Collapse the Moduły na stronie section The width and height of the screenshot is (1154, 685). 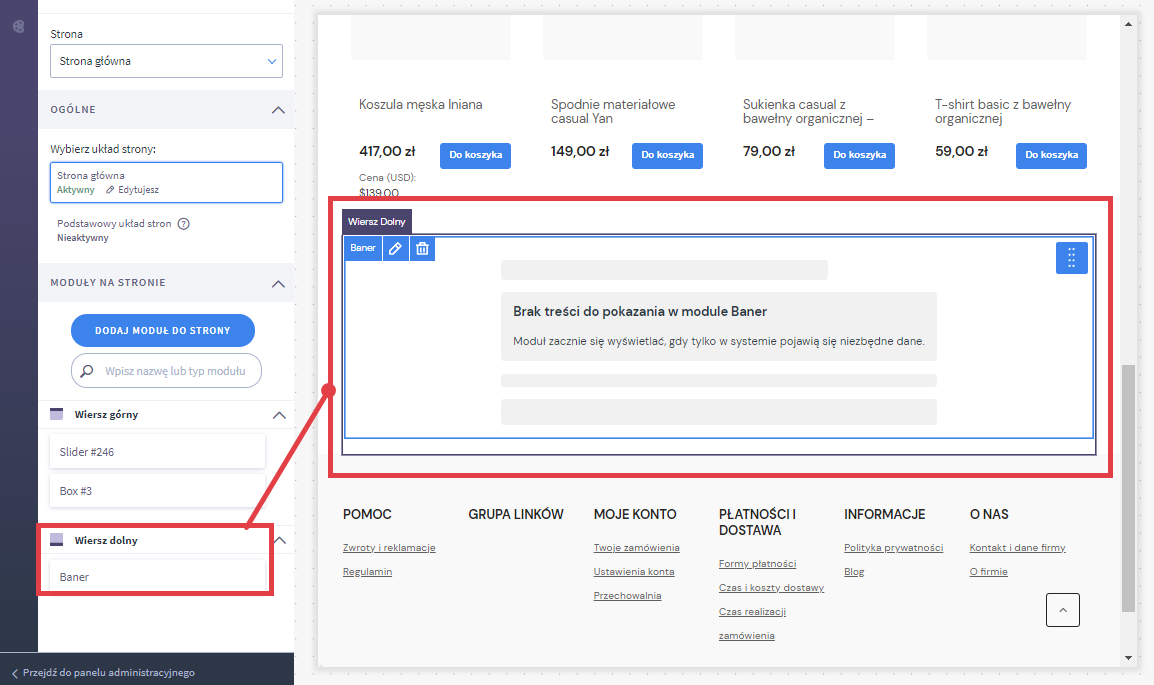coord(278,283)
